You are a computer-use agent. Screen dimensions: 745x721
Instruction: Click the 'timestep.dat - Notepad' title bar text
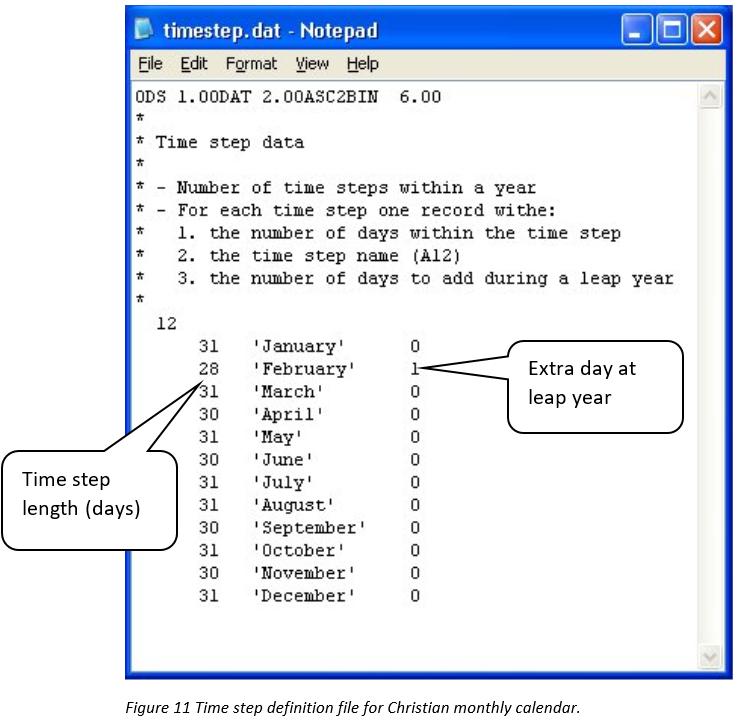(x=270, y=30)
